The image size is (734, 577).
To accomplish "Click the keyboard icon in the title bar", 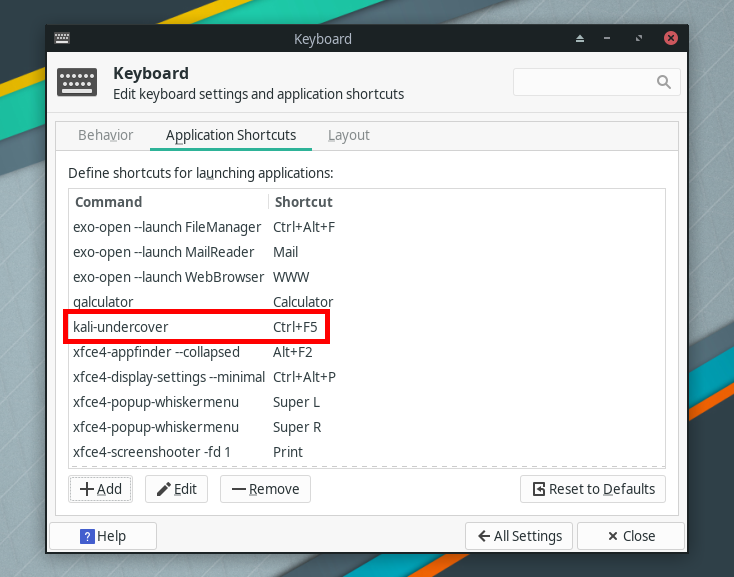I will pos(62,38).
